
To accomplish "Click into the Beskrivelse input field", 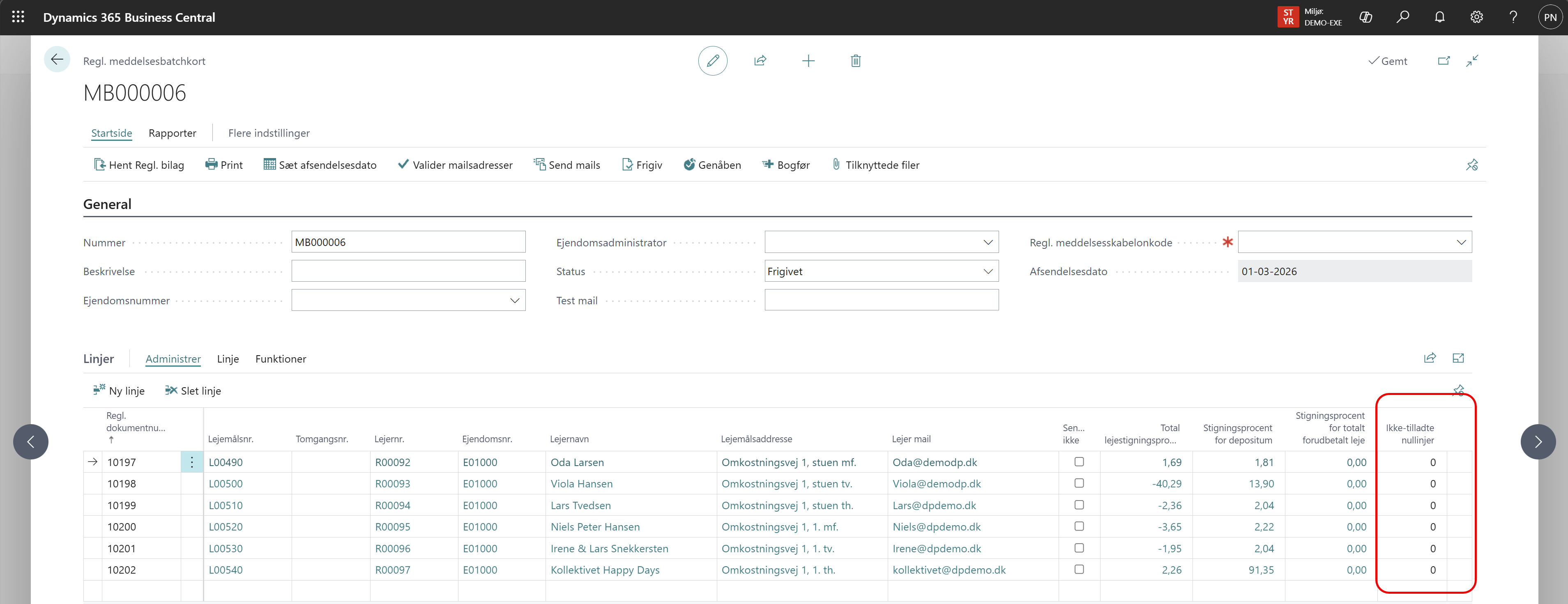I will point(408,271).
